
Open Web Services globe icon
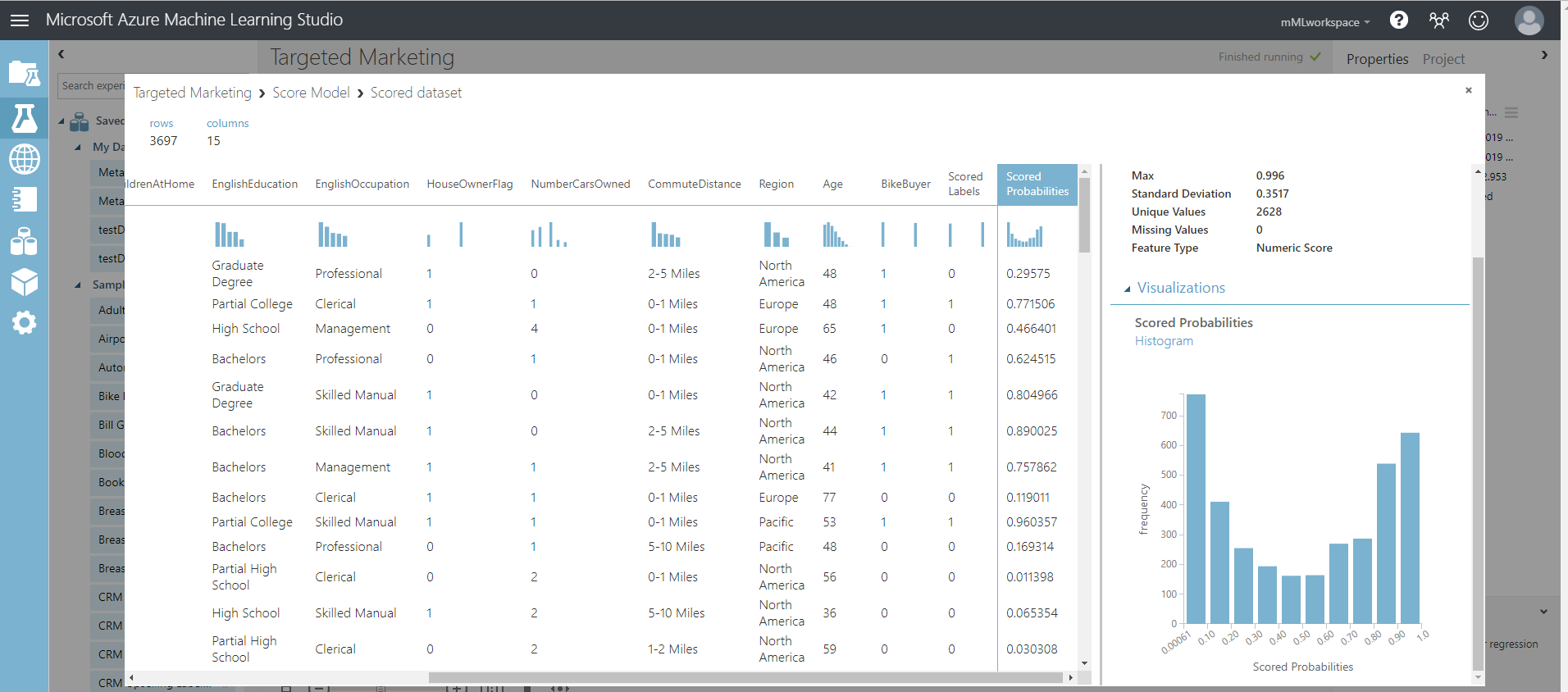tap(24, 159)
